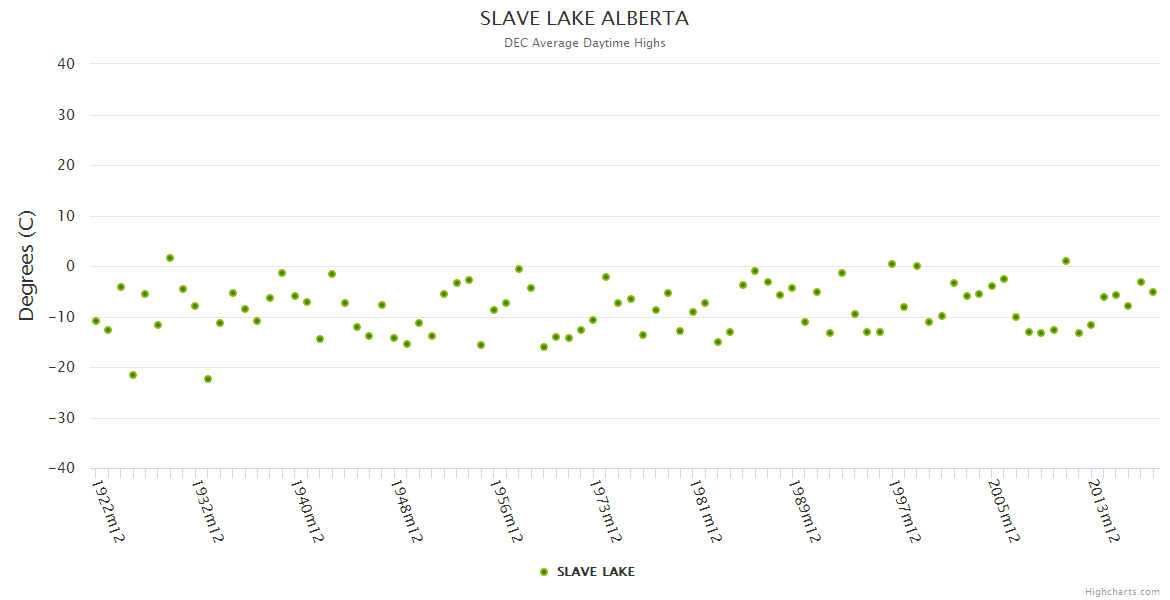
Task: Click the 0 label on the y-axis
Action: pos(71,267)
